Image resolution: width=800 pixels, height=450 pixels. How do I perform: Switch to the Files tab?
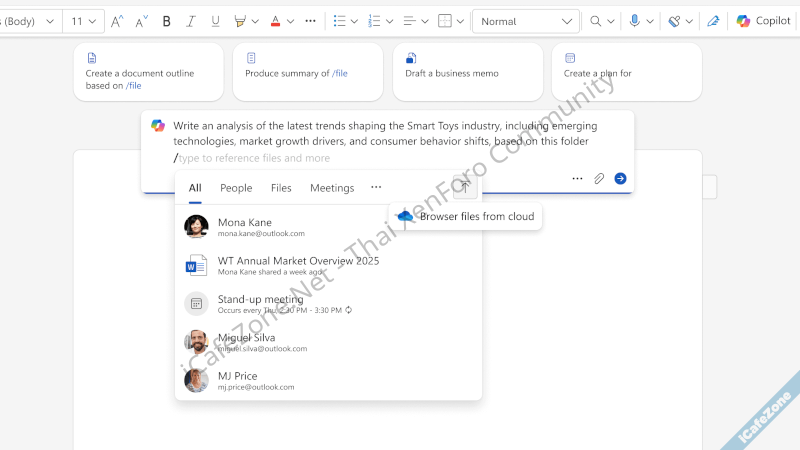click(x=281, y=188)
